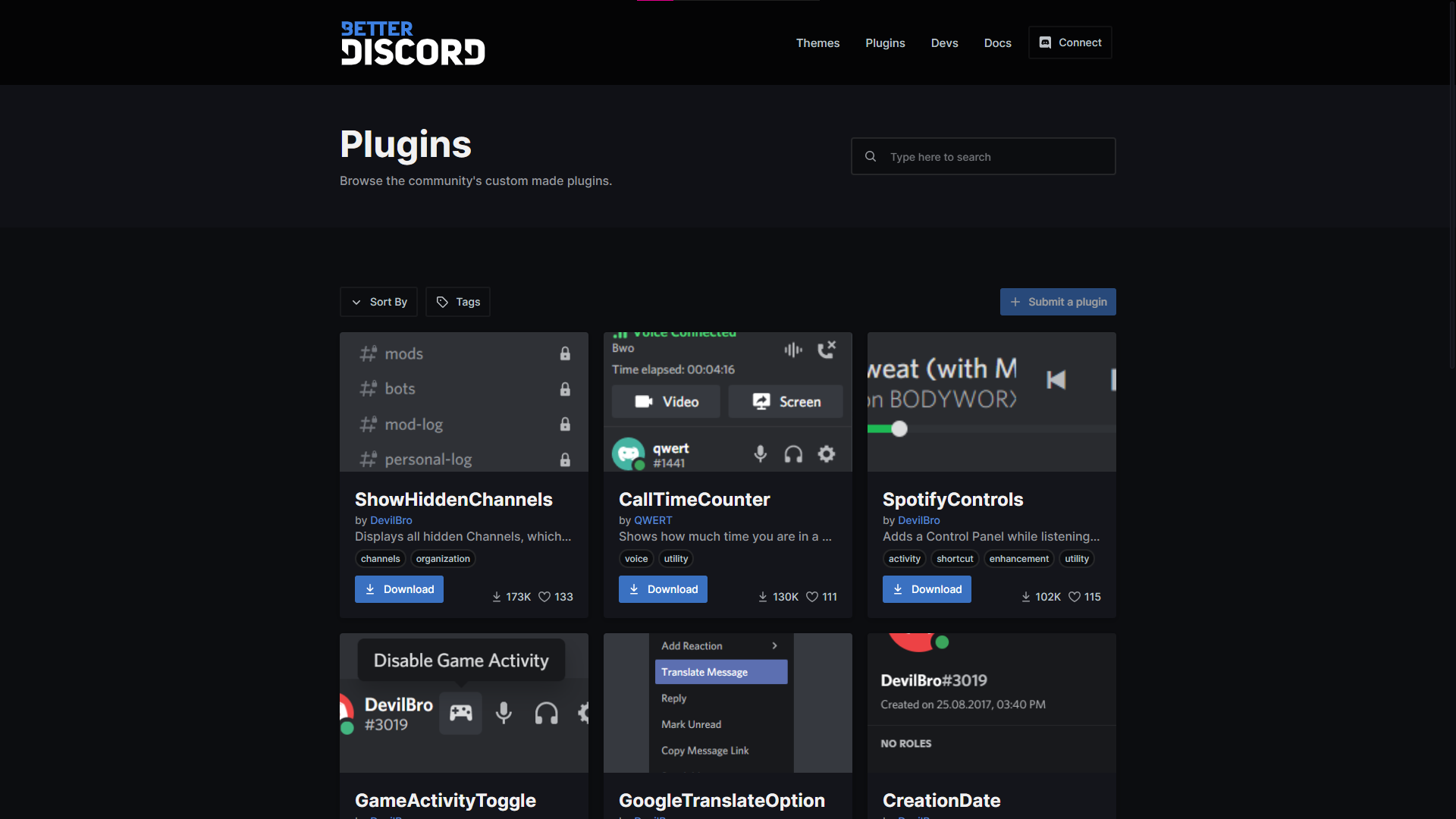The width and height of the screenshot is (1456, 819).
Task: Click the BetterDiscord logo
Action: (413, 42)
